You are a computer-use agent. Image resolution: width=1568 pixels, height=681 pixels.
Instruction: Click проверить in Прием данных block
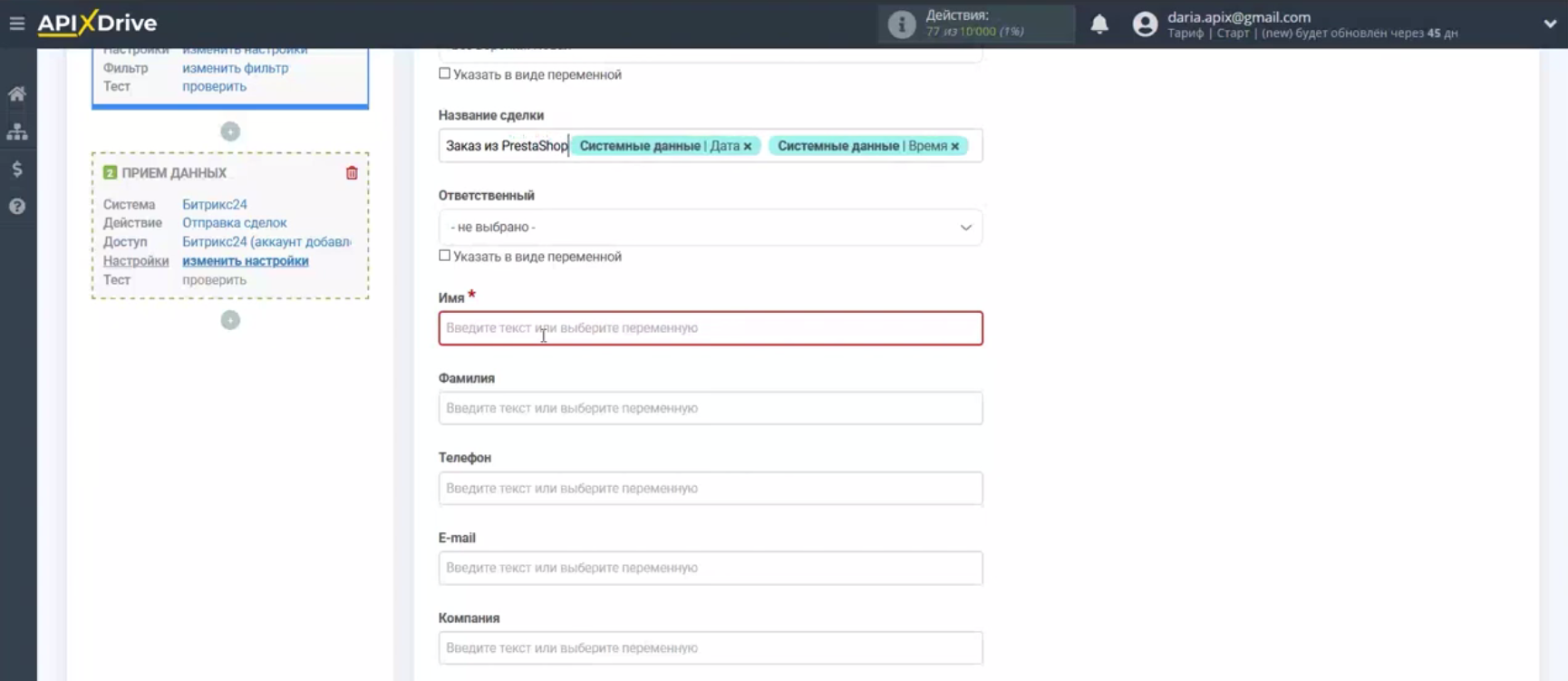(215, 280)
